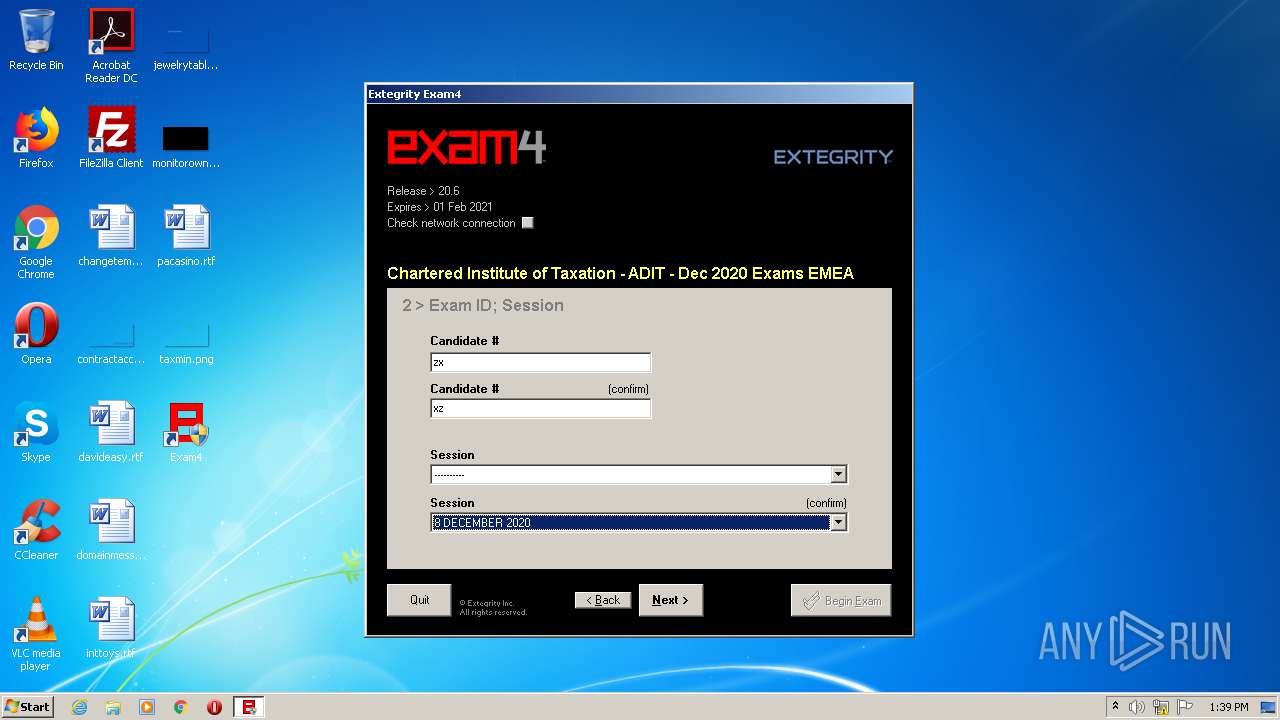The width and height of the screenshot is (1280, 720).
Task: Open Opera from the taskbar
Action: (214, 707)
